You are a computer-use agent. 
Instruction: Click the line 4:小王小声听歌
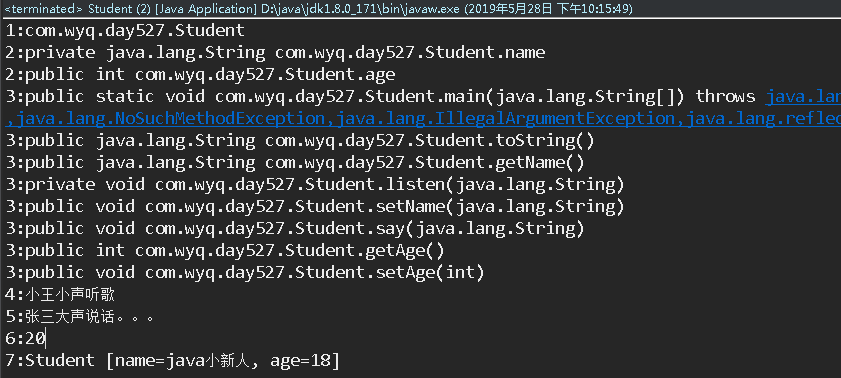tap(60, 294)
